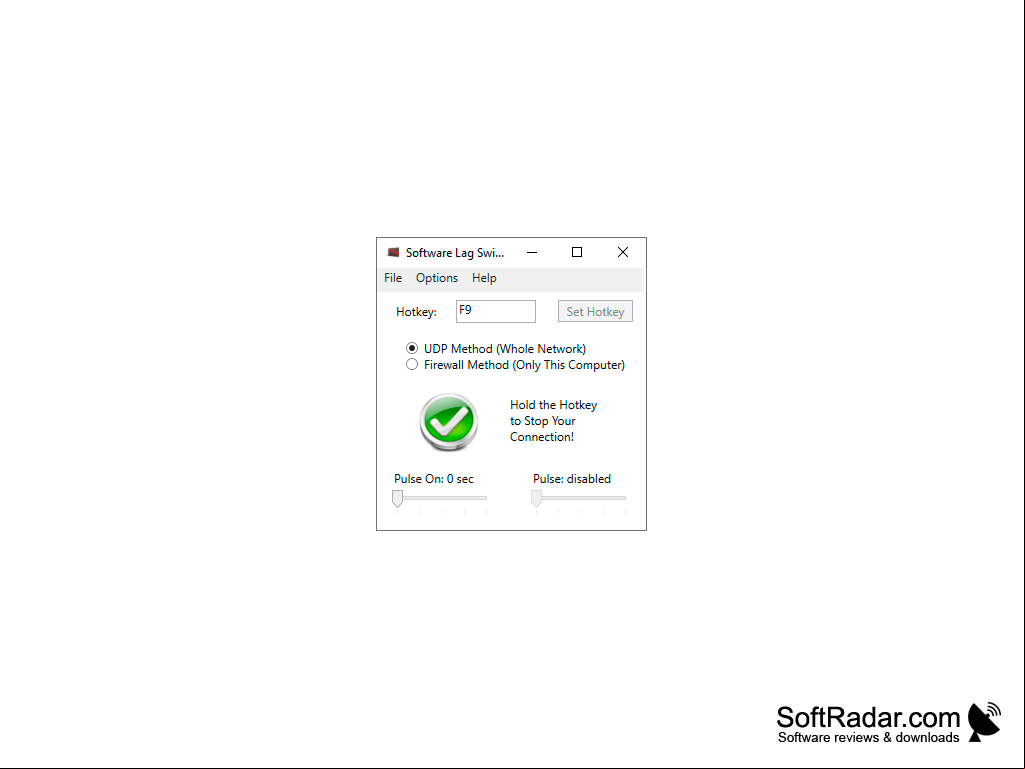
Task: Click the 'Hold the Hotkey to Stop' message
Action: (x=554, y=421)
